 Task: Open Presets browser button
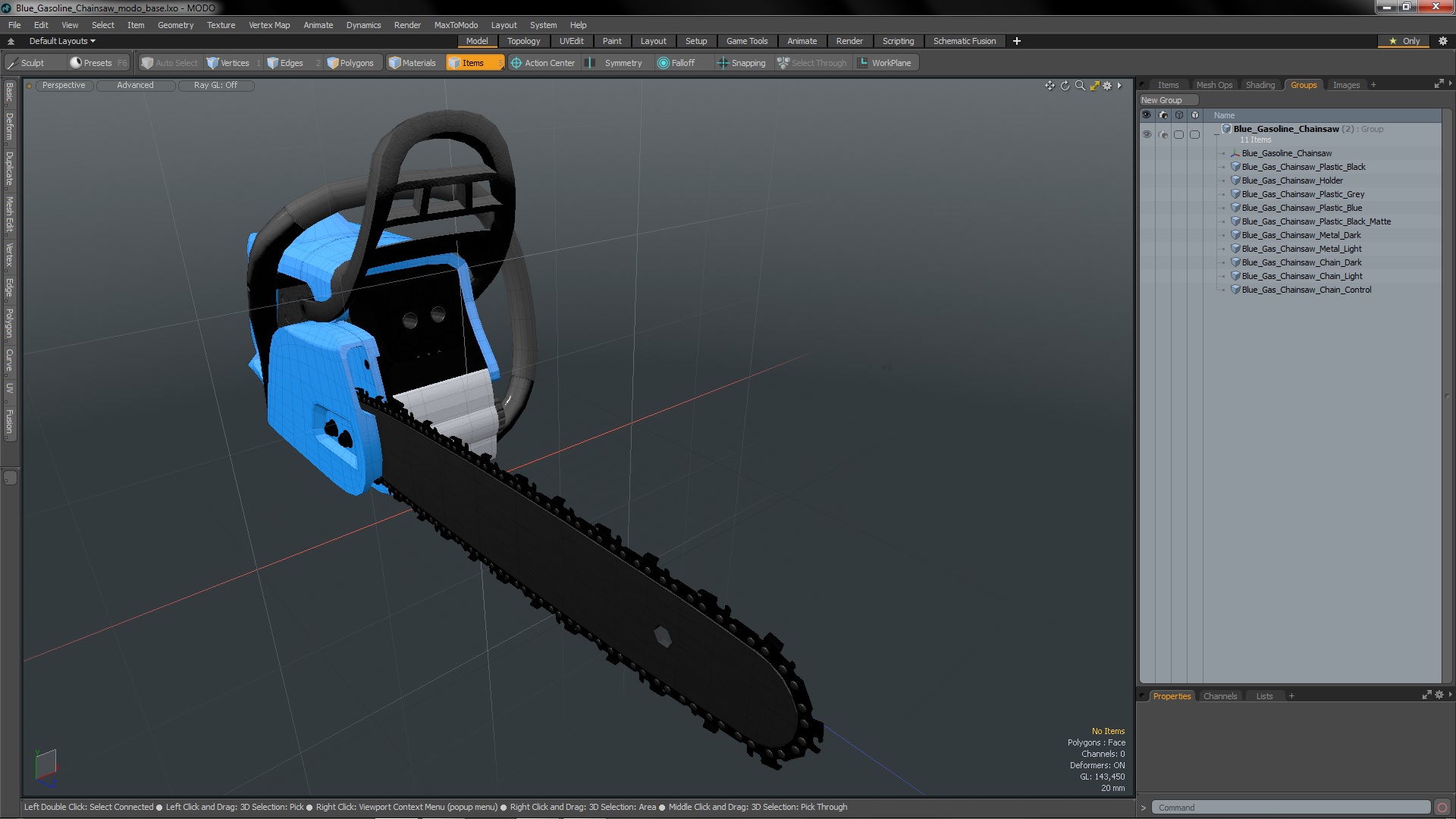(x=99, y=63)
